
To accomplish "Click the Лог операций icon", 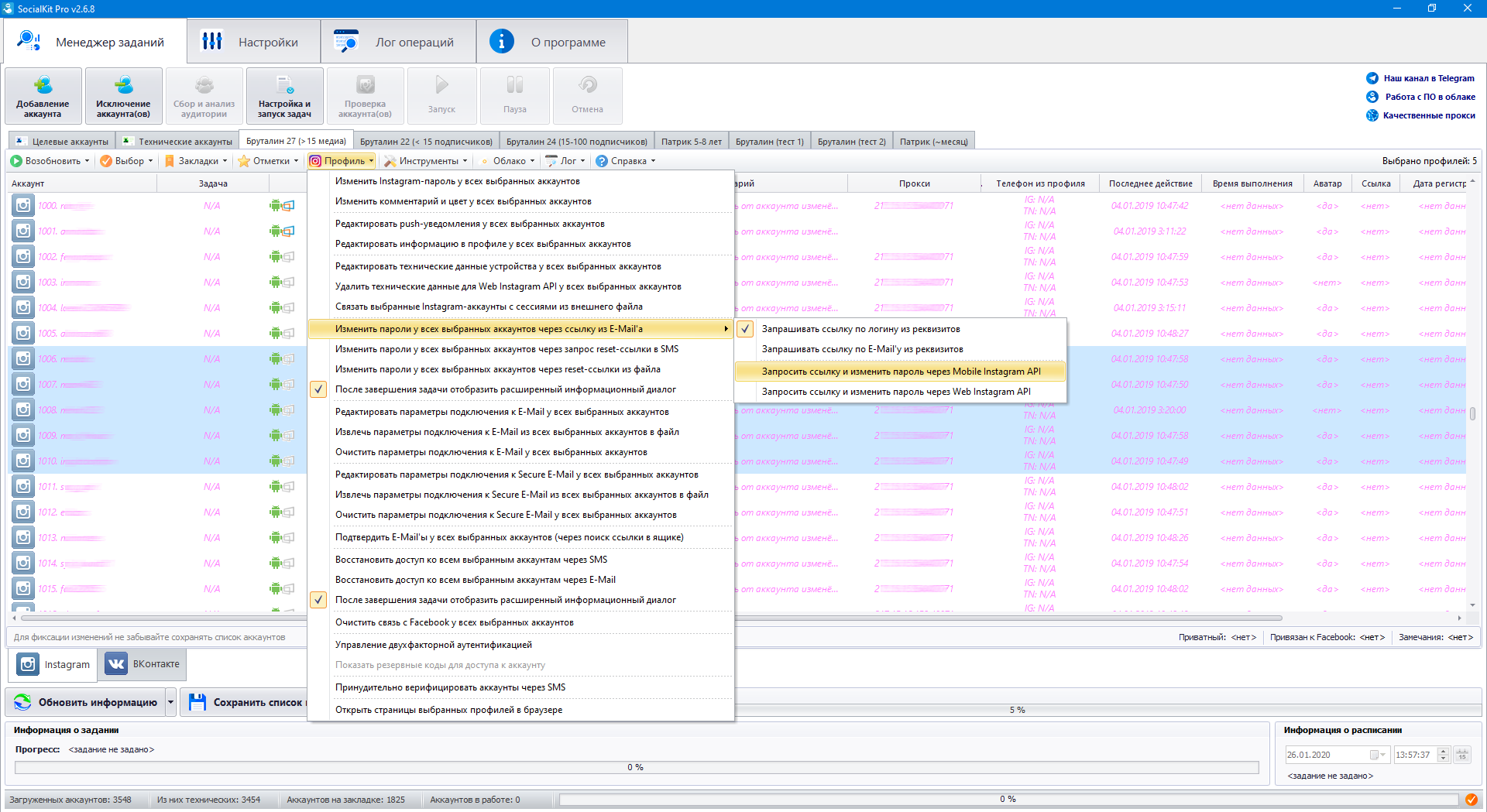I will coord(346,41).
